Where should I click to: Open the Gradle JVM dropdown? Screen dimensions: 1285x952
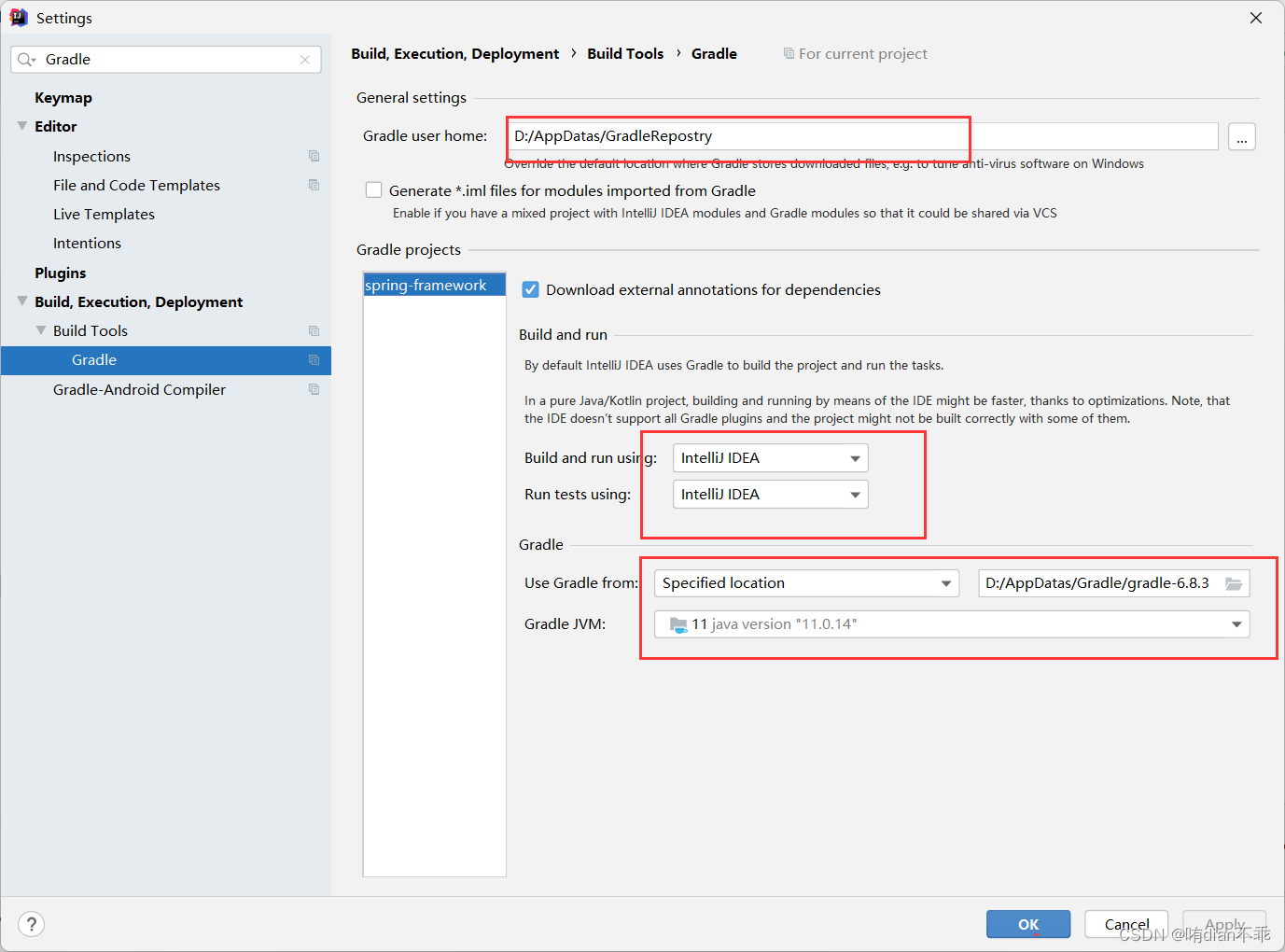tap(952, 624)
